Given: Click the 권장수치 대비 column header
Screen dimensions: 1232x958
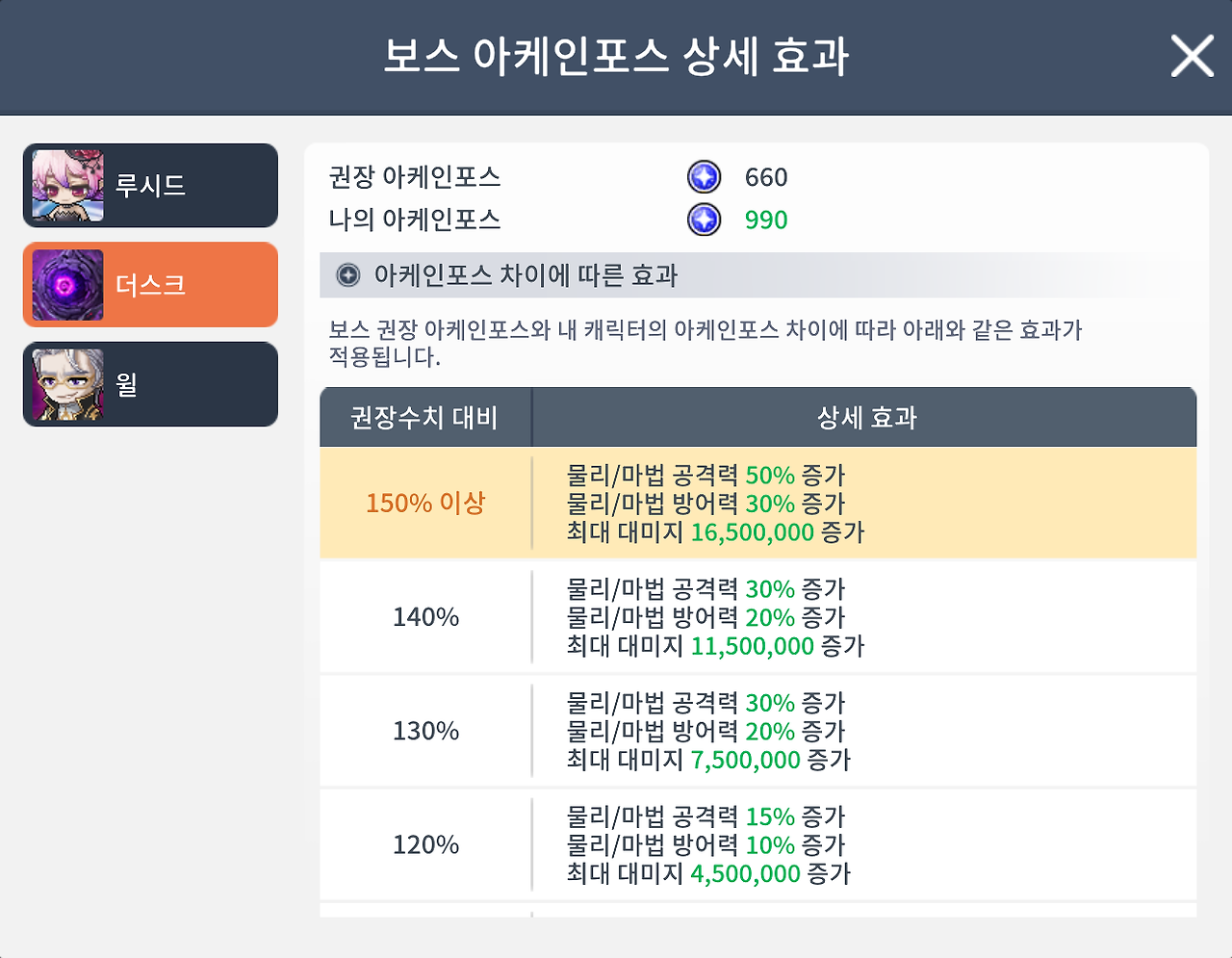Looking at the screenshot, I should pyautogui.click(x=424, y=417).
